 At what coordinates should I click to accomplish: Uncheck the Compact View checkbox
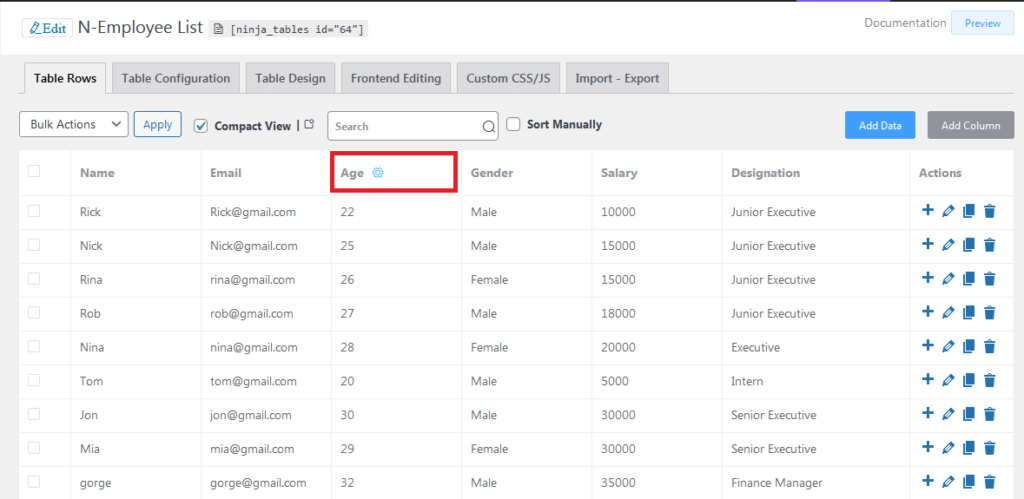coord(201,125)
